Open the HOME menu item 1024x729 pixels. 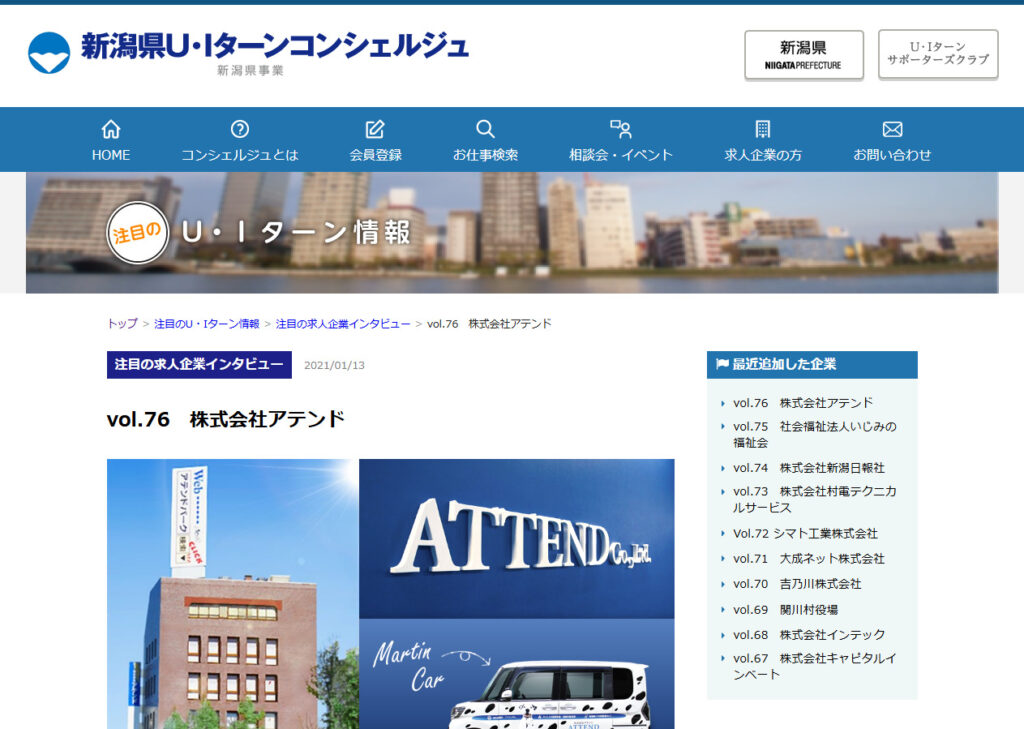pyautogui.click(x=111, y=140)
